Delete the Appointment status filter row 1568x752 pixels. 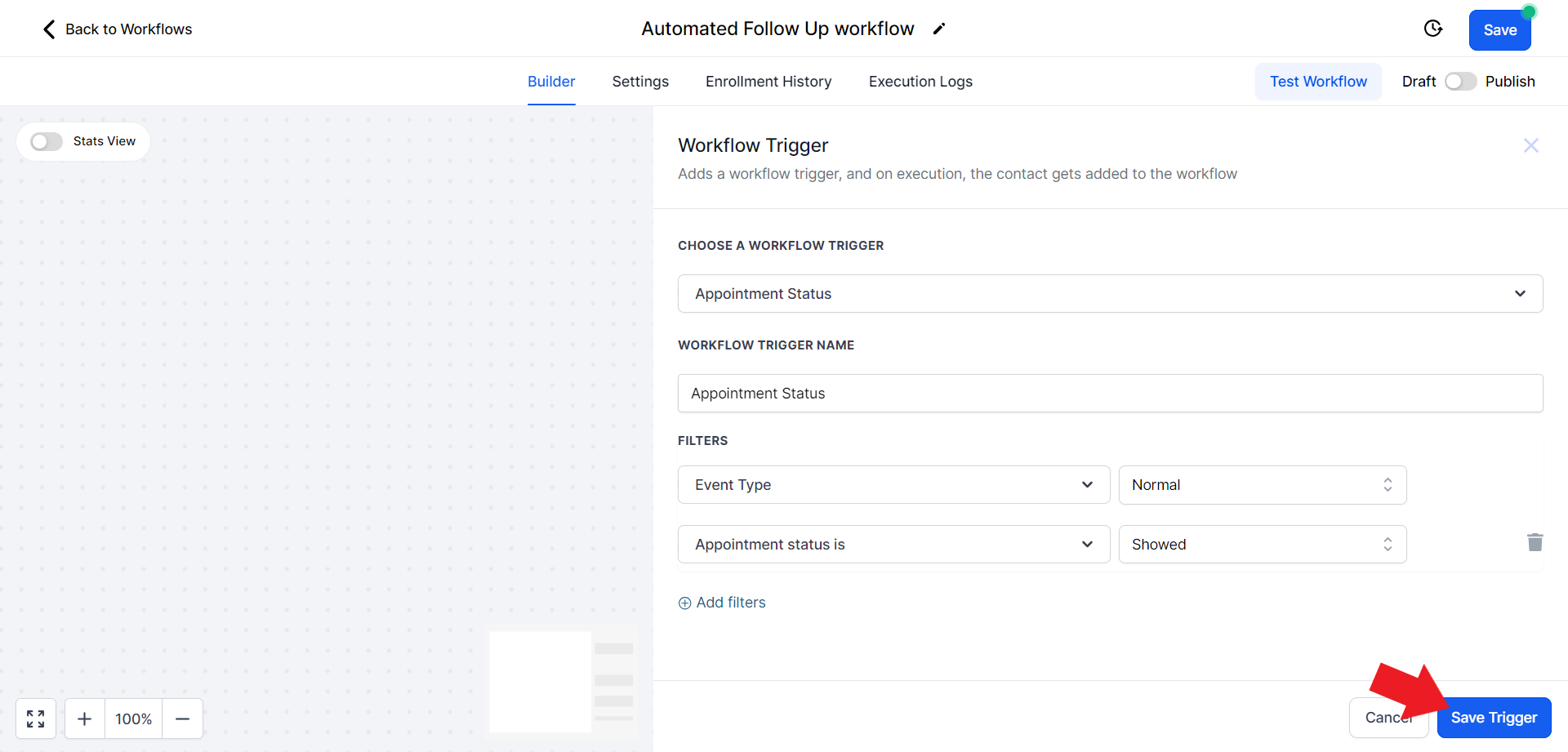(x=1535, y=542)
